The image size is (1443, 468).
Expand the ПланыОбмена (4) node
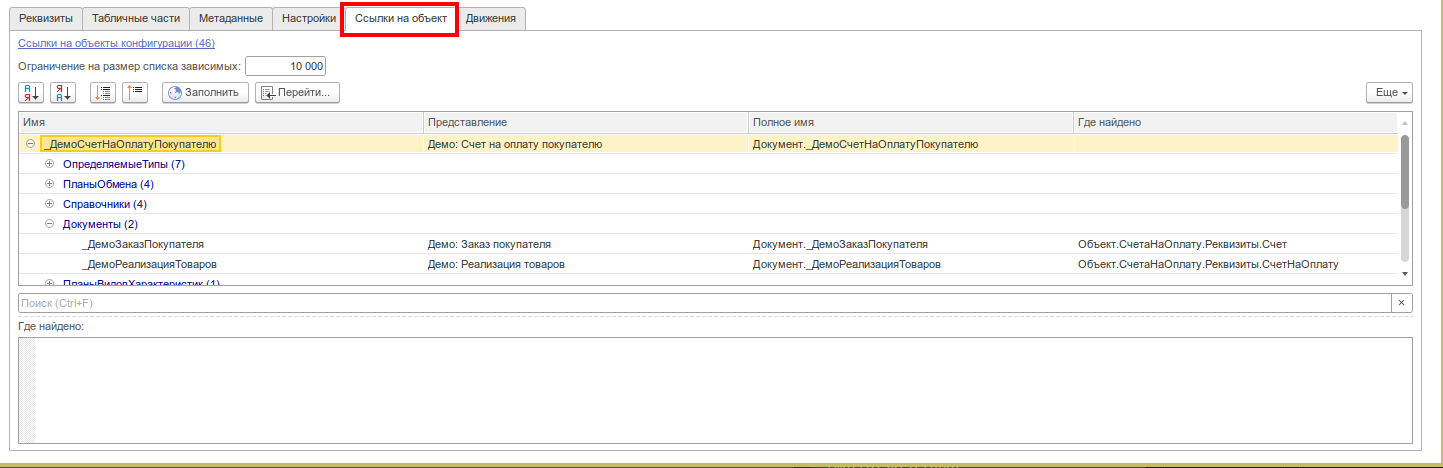click(x=49, y=184)
